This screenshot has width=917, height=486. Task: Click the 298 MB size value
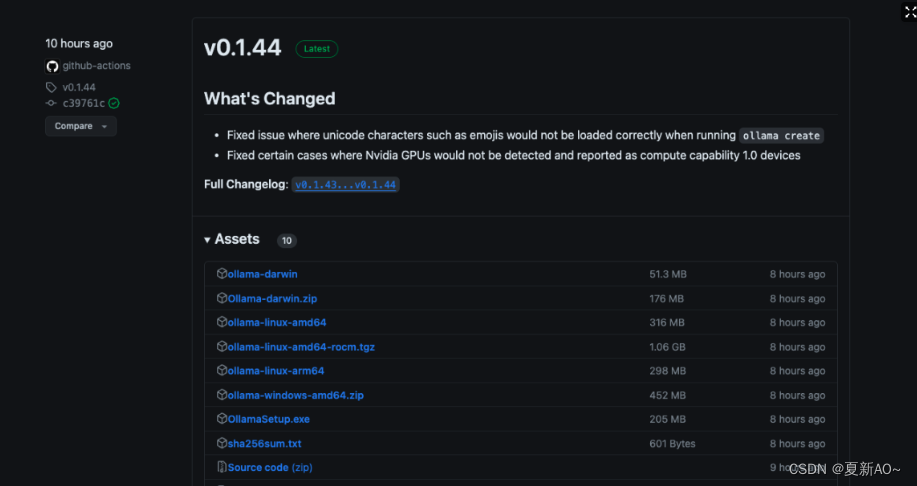pyautogui.click(x=667, y=371)
